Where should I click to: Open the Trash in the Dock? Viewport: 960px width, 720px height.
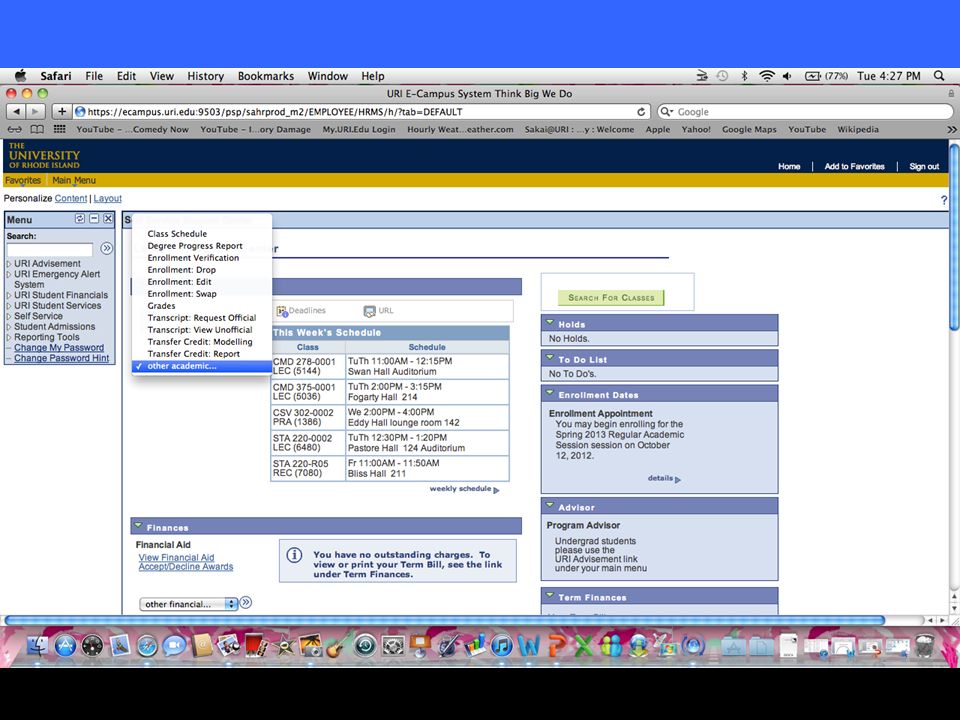click(924, 646)
